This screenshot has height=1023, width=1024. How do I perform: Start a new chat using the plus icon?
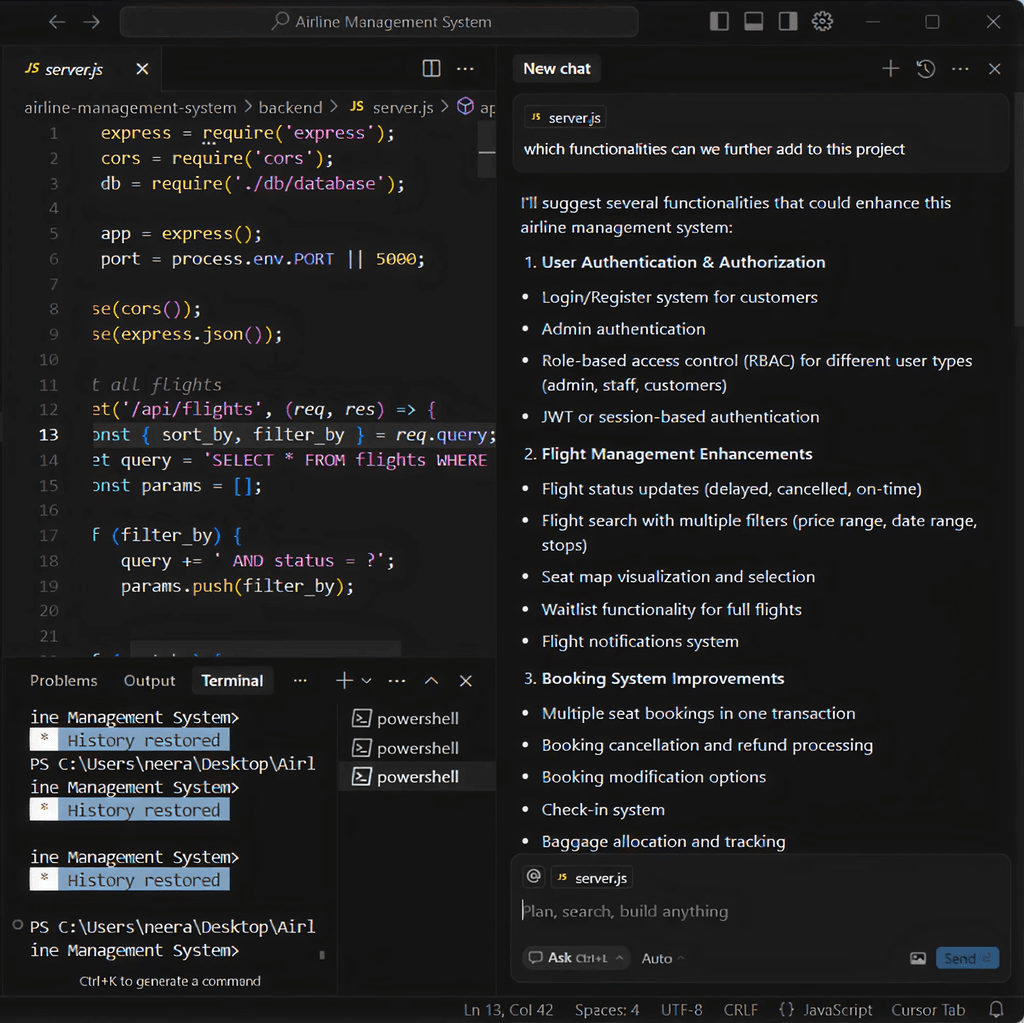pos(890,68)
